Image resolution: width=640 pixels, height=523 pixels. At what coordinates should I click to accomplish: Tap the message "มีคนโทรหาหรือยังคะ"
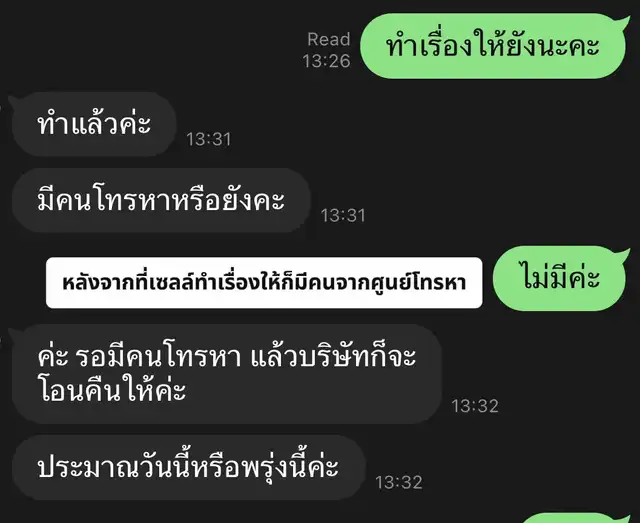click(161, 200)
